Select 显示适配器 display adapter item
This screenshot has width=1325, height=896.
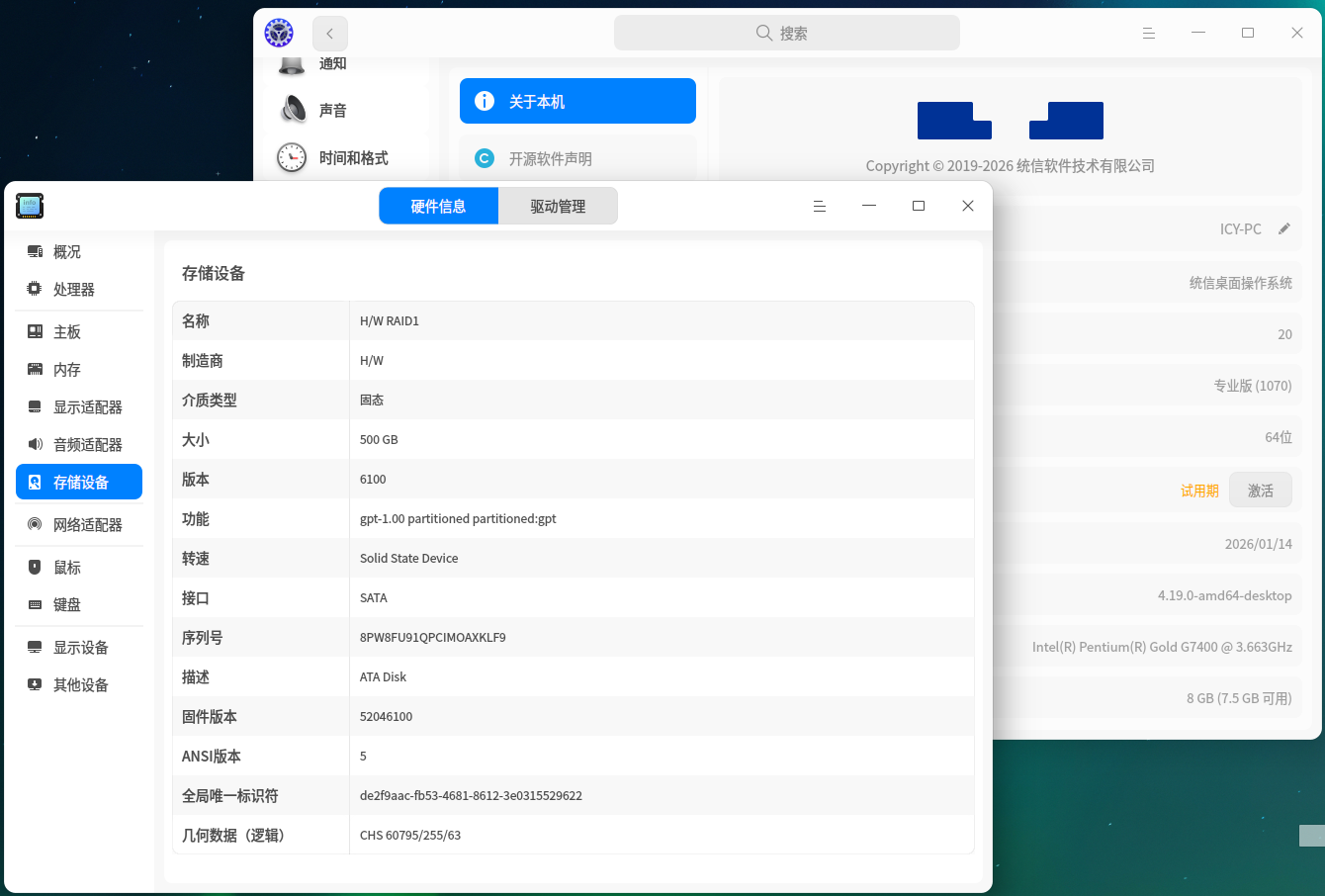point(79,407)
